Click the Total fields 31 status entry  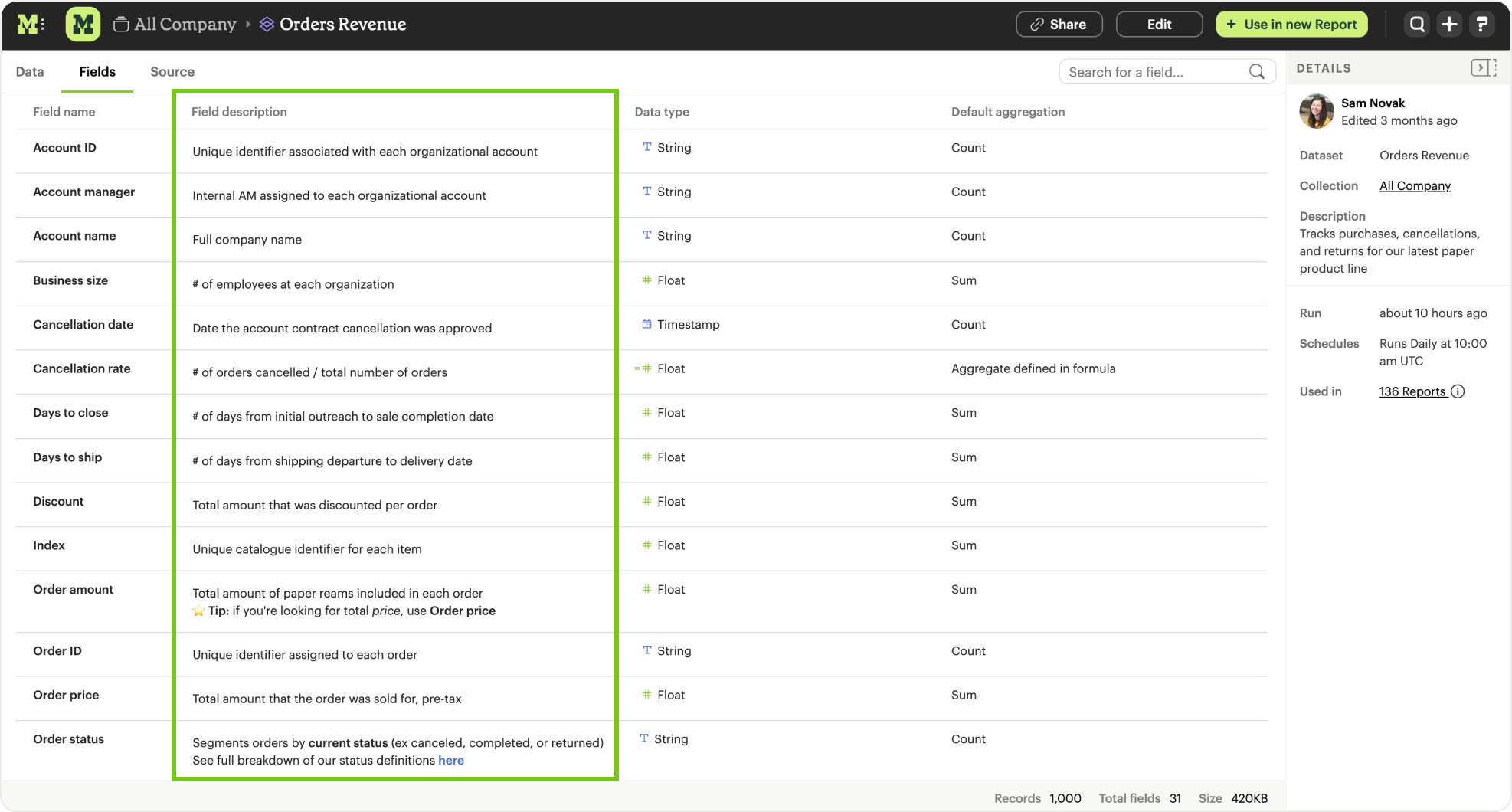pos(1140,798)
